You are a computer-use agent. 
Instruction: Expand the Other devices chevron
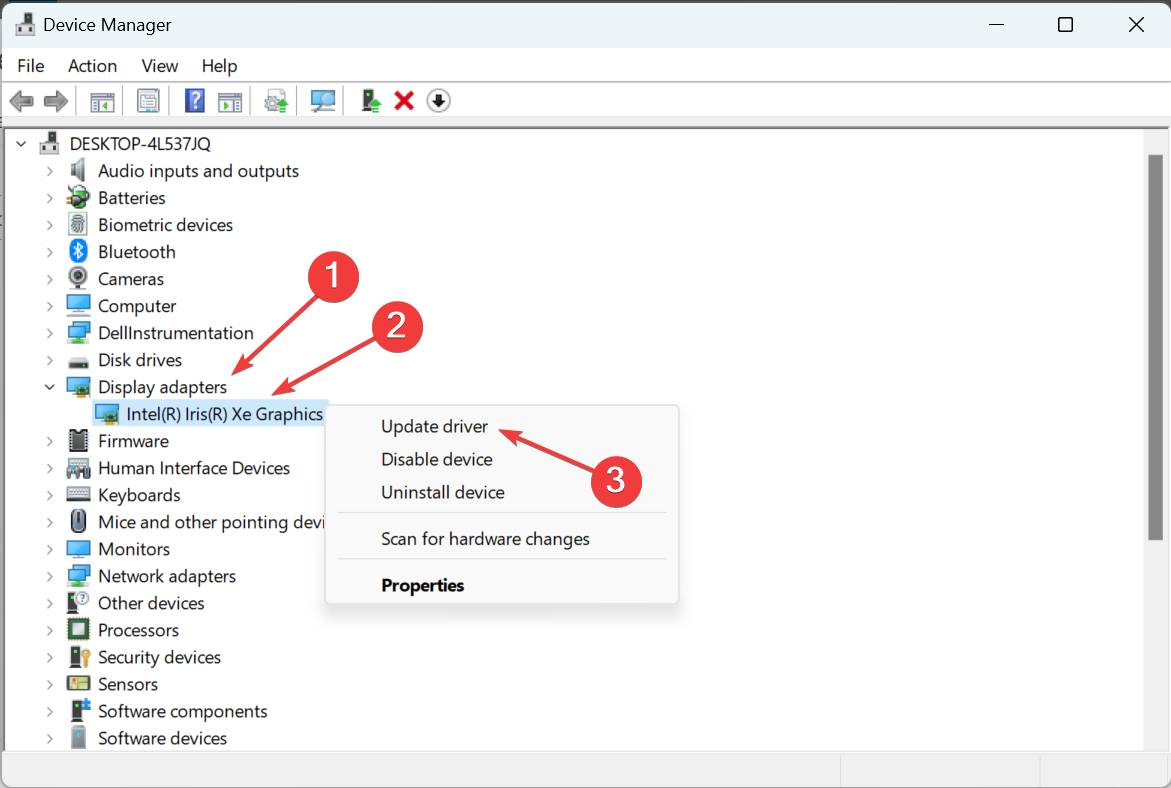click(49, 603)
